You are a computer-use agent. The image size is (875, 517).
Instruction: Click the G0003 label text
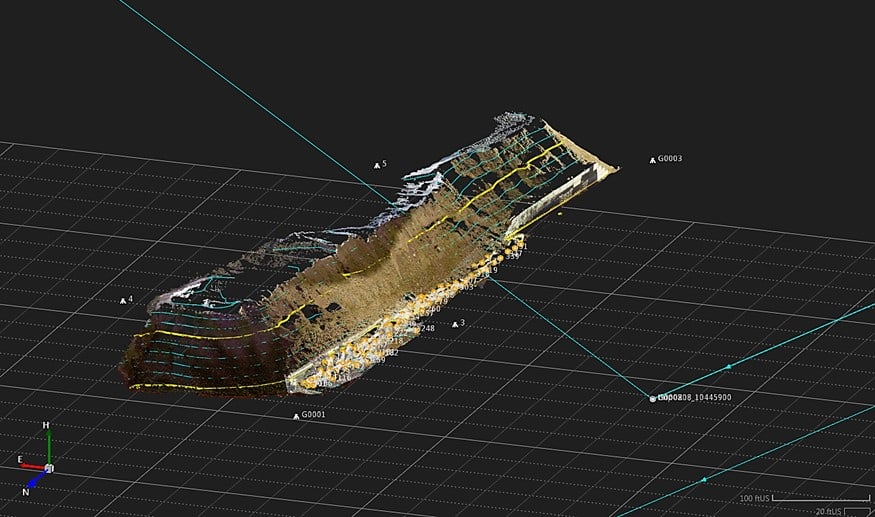click(670, 158)
